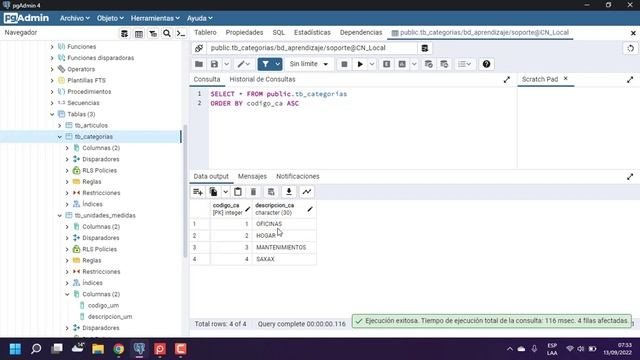This screenshot has height=360, width=640.
Task: Open save options dropdown arrow
Action: click(x=227, y=64)
